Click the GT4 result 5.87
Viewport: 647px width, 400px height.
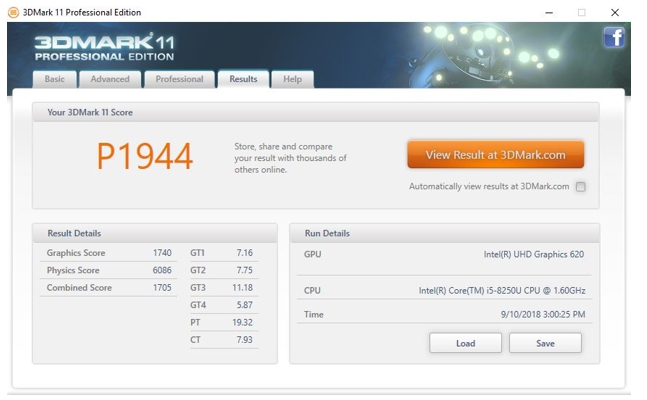pos(245,305)
